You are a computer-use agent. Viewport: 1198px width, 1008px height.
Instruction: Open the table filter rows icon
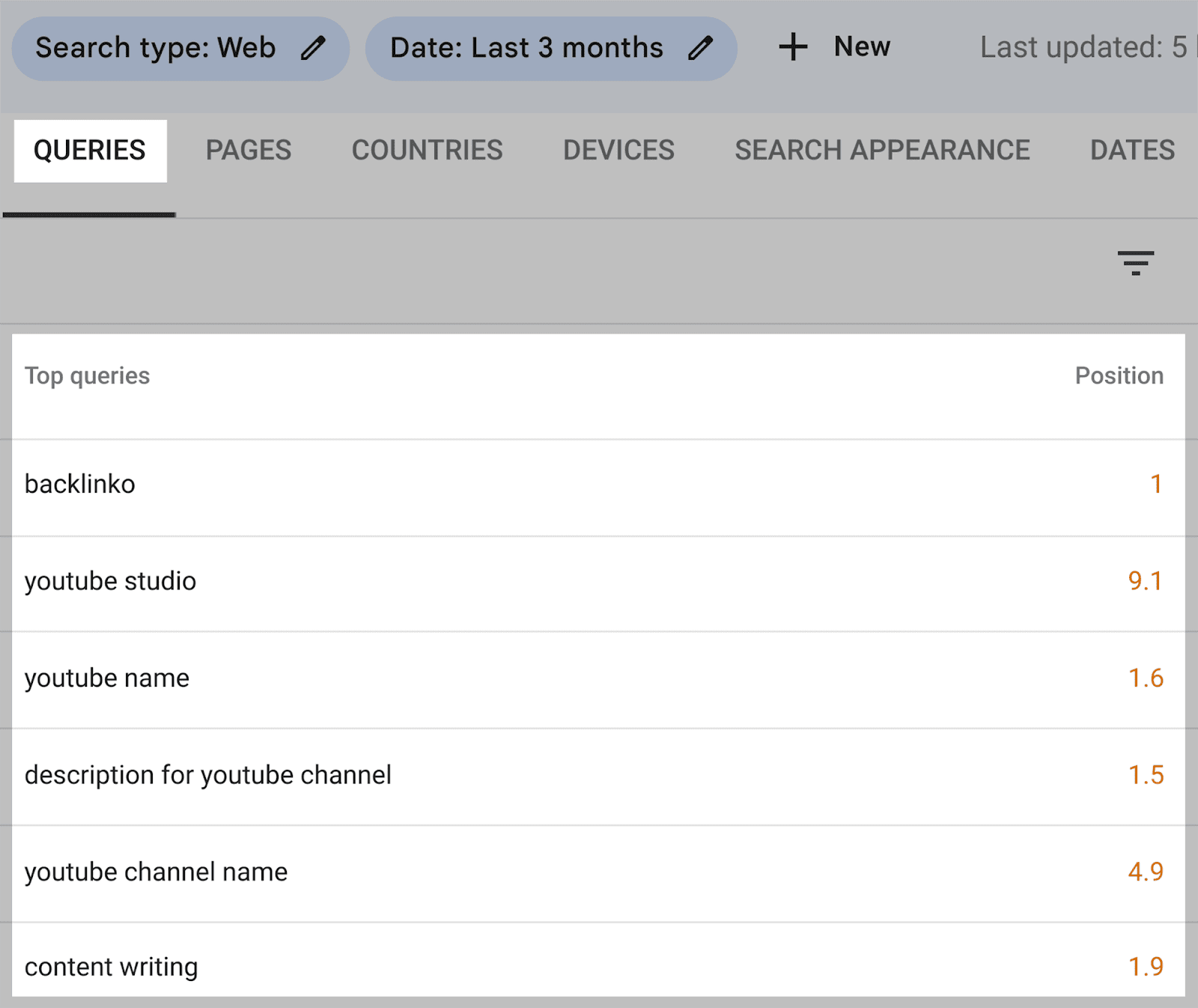(1135, 263)
